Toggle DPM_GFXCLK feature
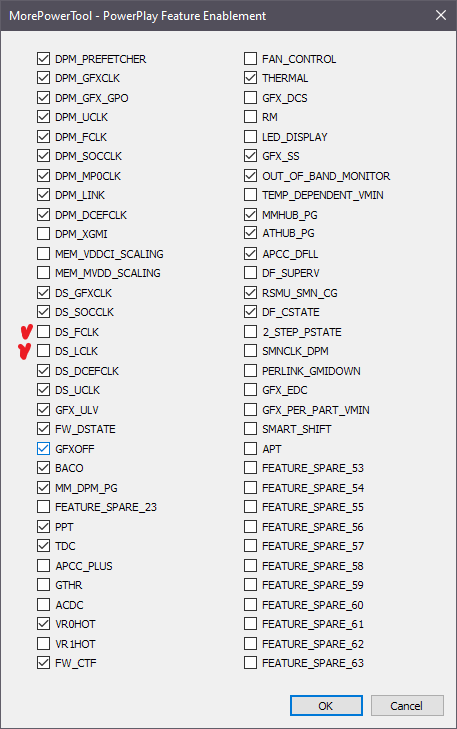 tap(43, 78)
